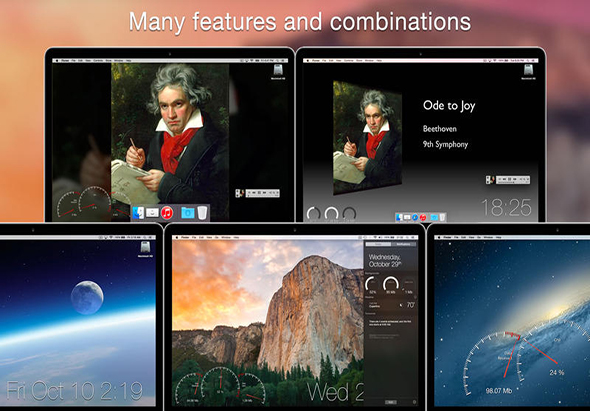Click the "Ode to Joy" song title
Screen dimensions: 590x411
[x=449, y=106]
